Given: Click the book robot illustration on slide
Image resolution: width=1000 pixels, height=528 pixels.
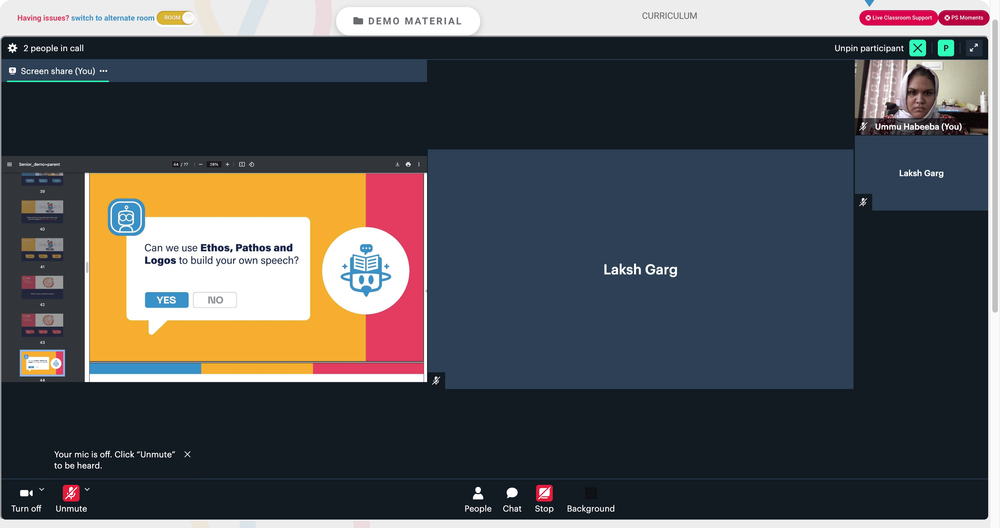Looking at the screenshot, I should (365, 270).
